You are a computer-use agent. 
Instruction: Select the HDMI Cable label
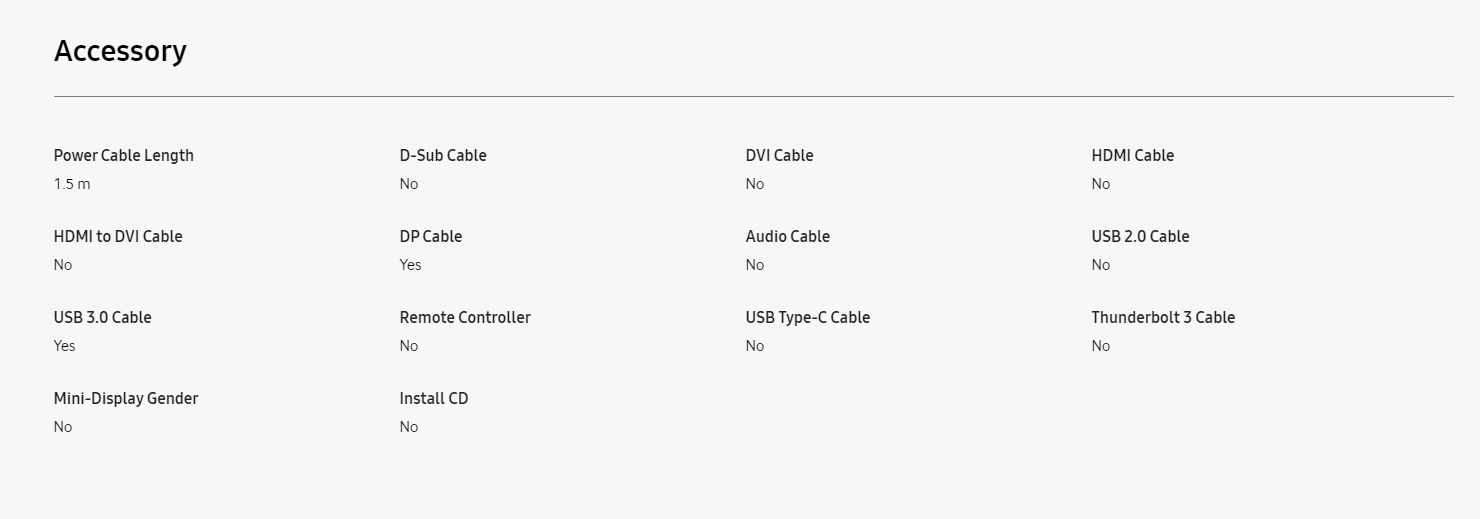[1133, 155]
